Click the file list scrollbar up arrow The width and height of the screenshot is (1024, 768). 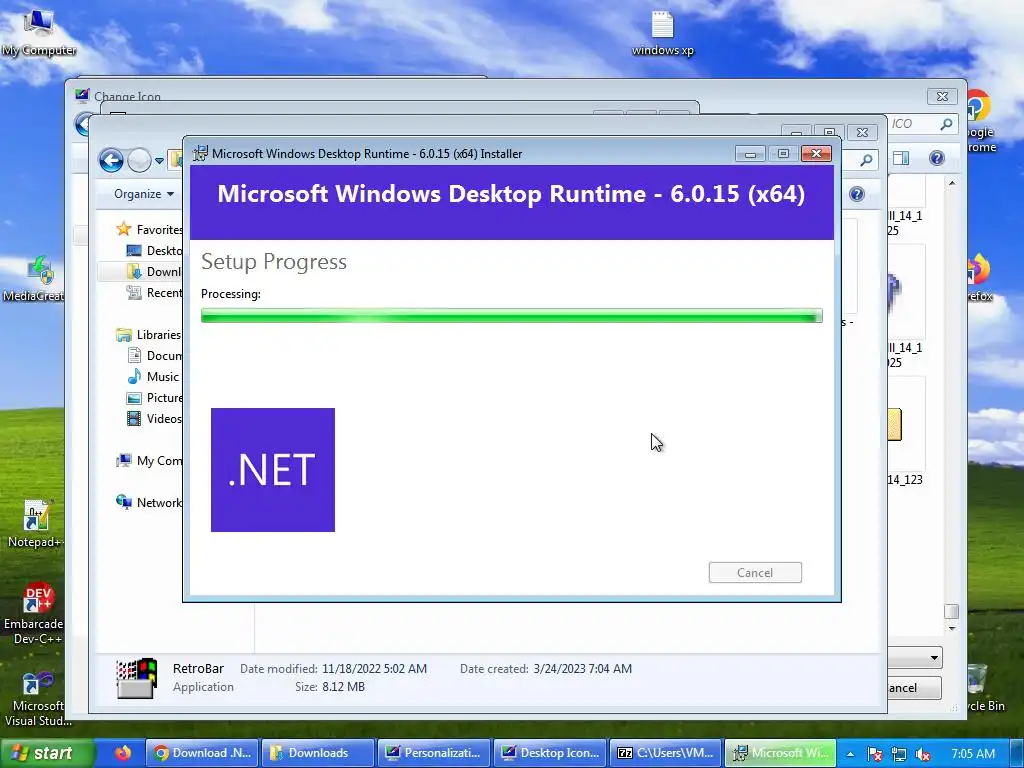point(952,184)
